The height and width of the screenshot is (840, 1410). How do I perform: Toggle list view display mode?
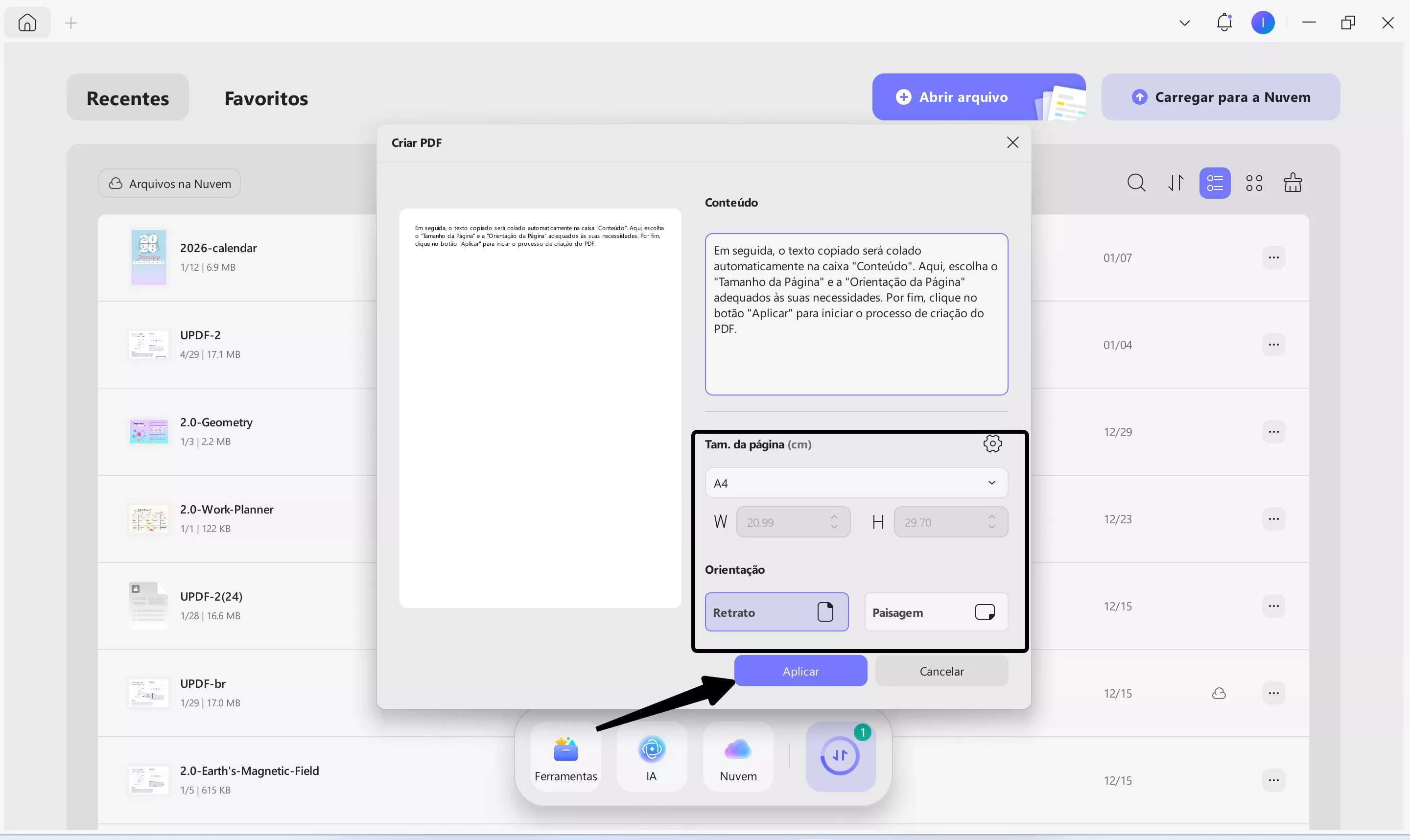click(x=1214, y=182)
